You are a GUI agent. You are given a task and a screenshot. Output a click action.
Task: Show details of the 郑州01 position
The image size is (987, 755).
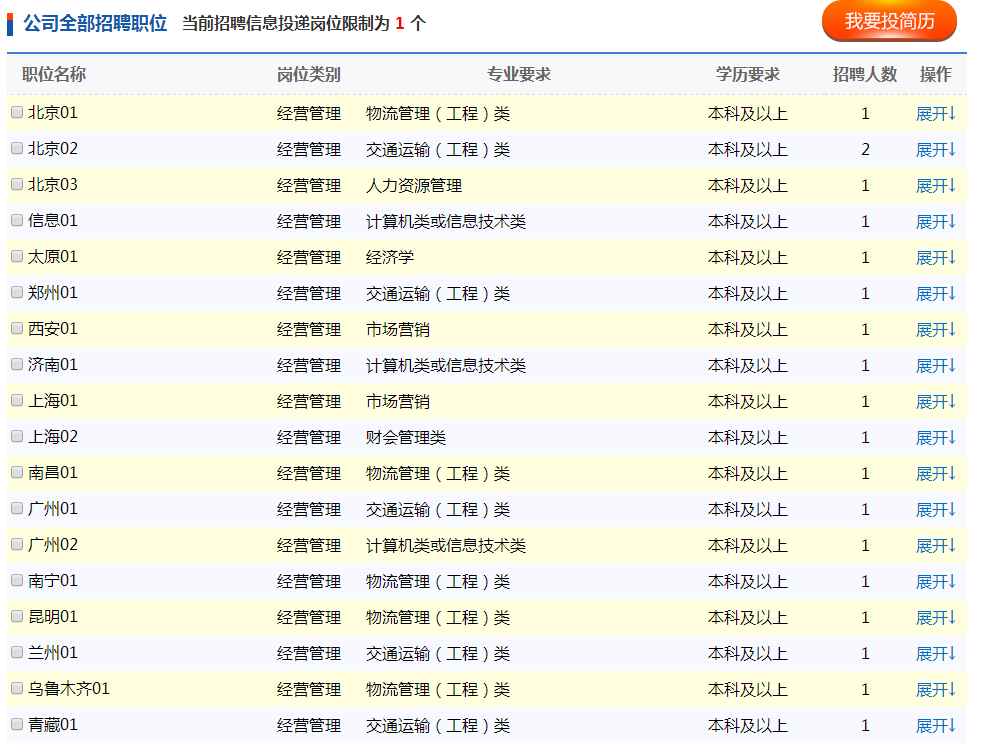(x=935, y=294)
